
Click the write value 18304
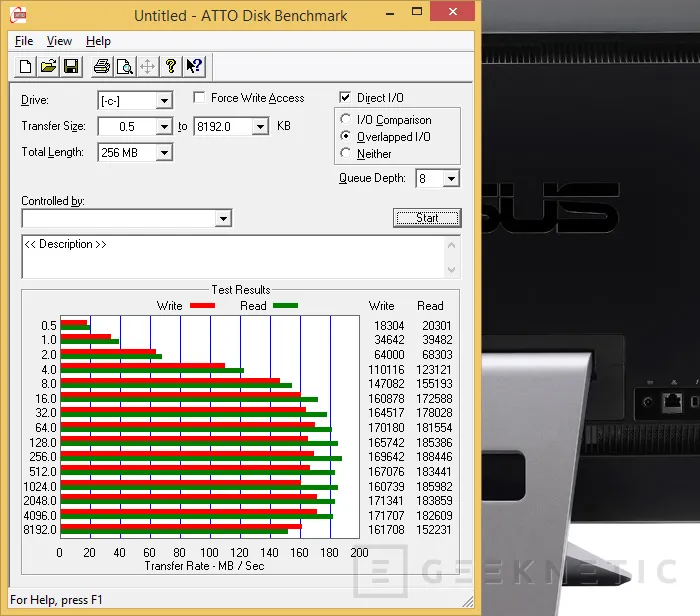click(x=389, y=325)
